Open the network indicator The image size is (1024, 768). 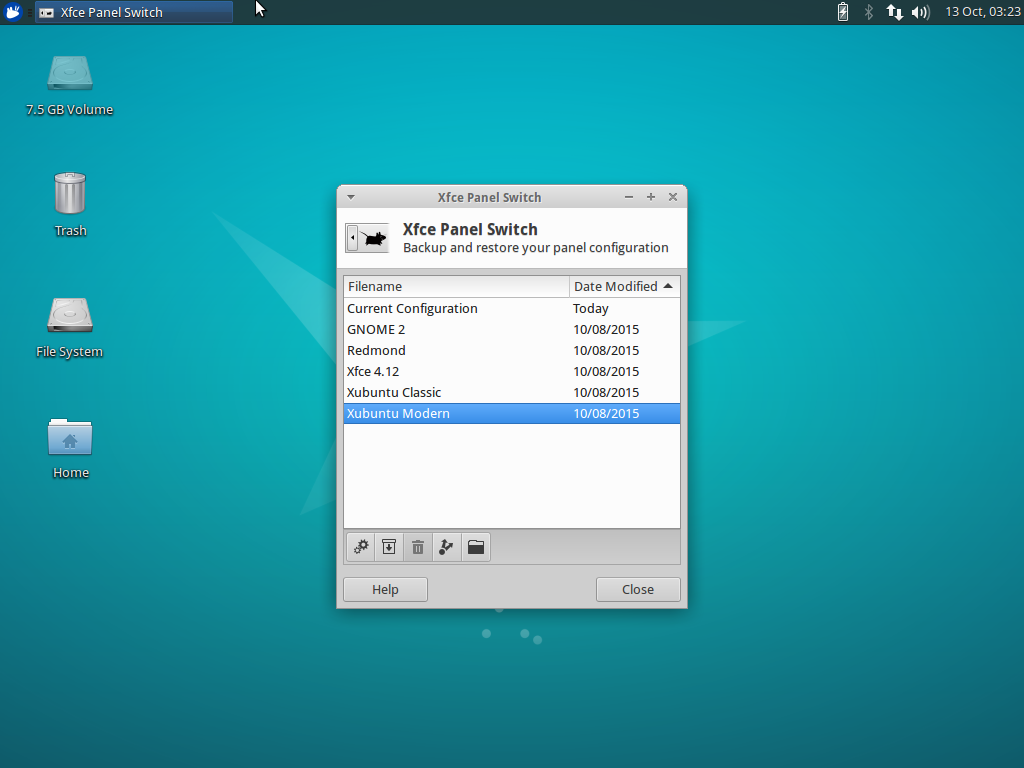click(x=893, y=12)
